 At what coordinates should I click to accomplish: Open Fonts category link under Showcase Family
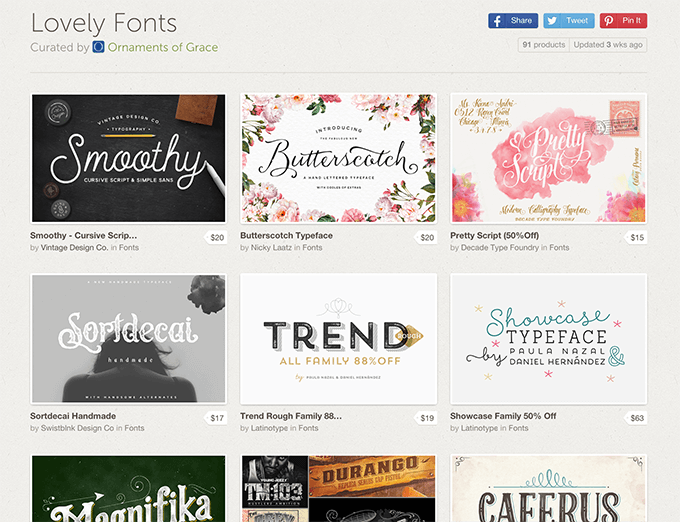click(518, 428)
